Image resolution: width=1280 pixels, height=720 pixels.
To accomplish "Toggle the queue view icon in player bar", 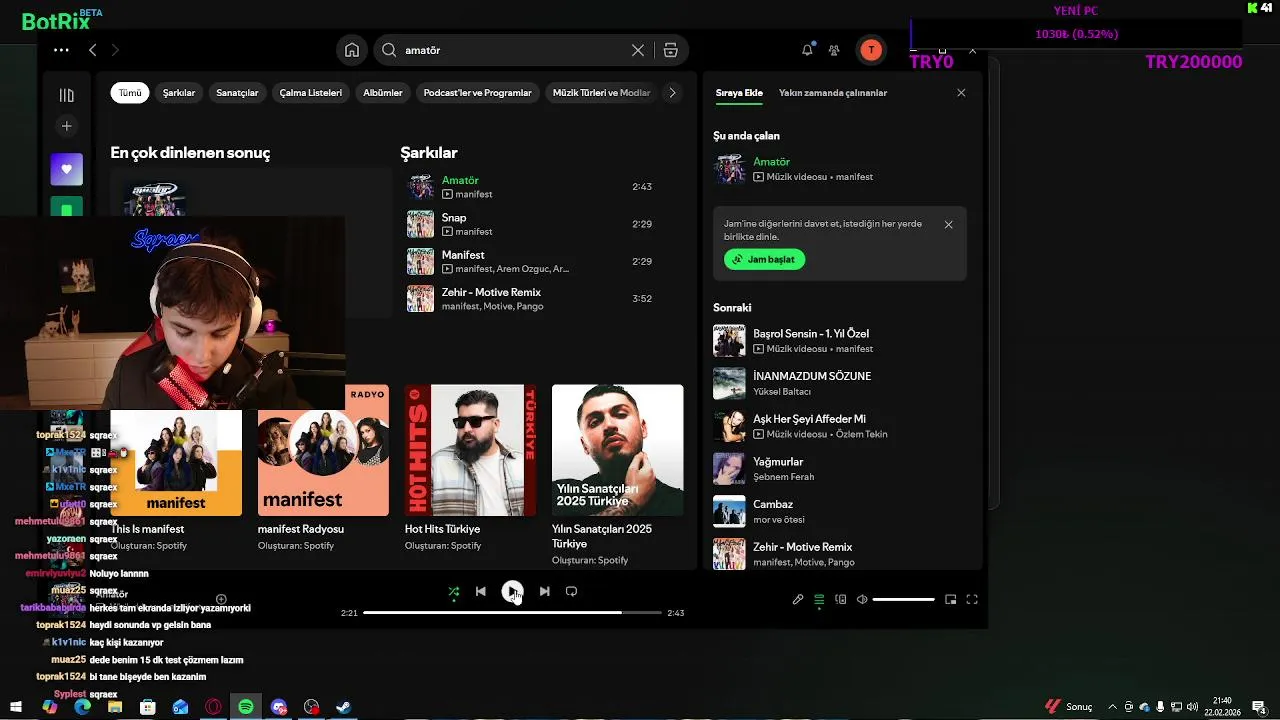I will pos(819,600).
